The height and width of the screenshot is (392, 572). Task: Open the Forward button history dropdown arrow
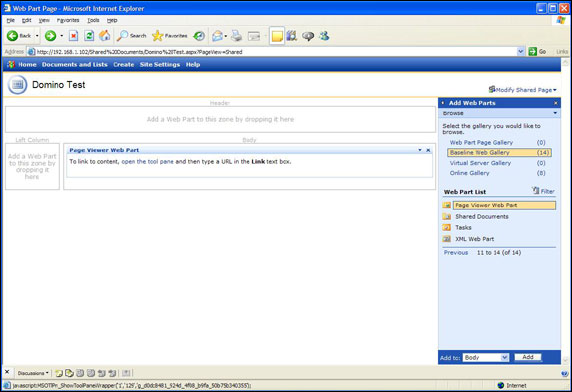(62, 36)
